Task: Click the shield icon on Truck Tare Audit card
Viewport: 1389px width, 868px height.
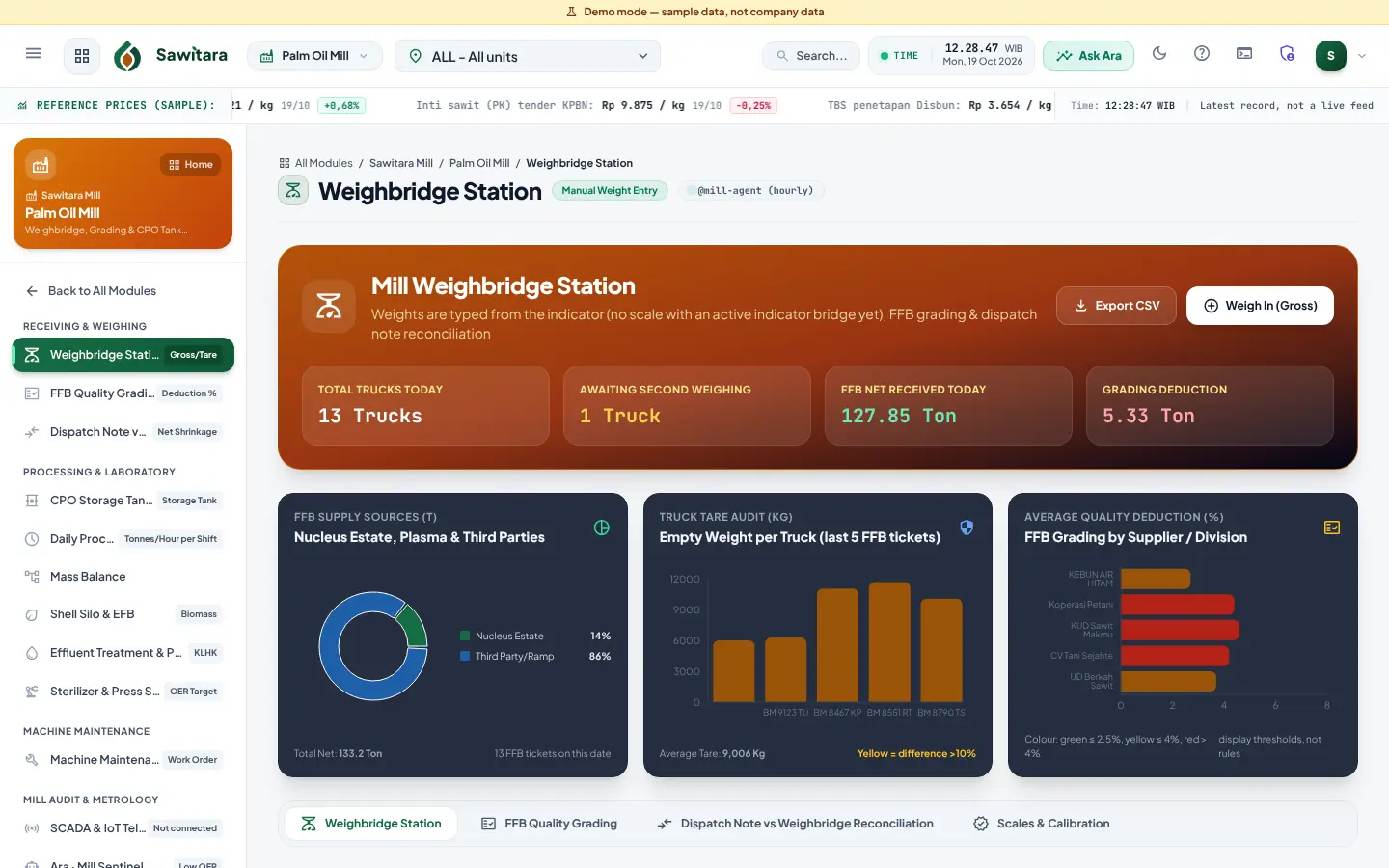Action: (x=967, y=528)
